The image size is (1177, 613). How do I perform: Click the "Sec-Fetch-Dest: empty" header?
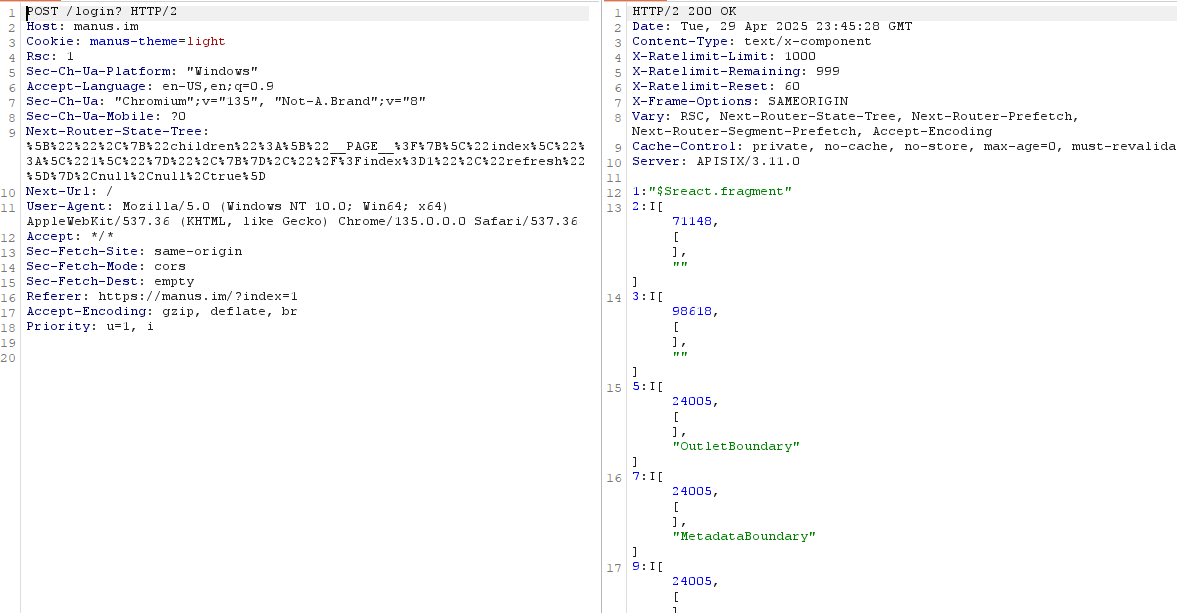110,281
